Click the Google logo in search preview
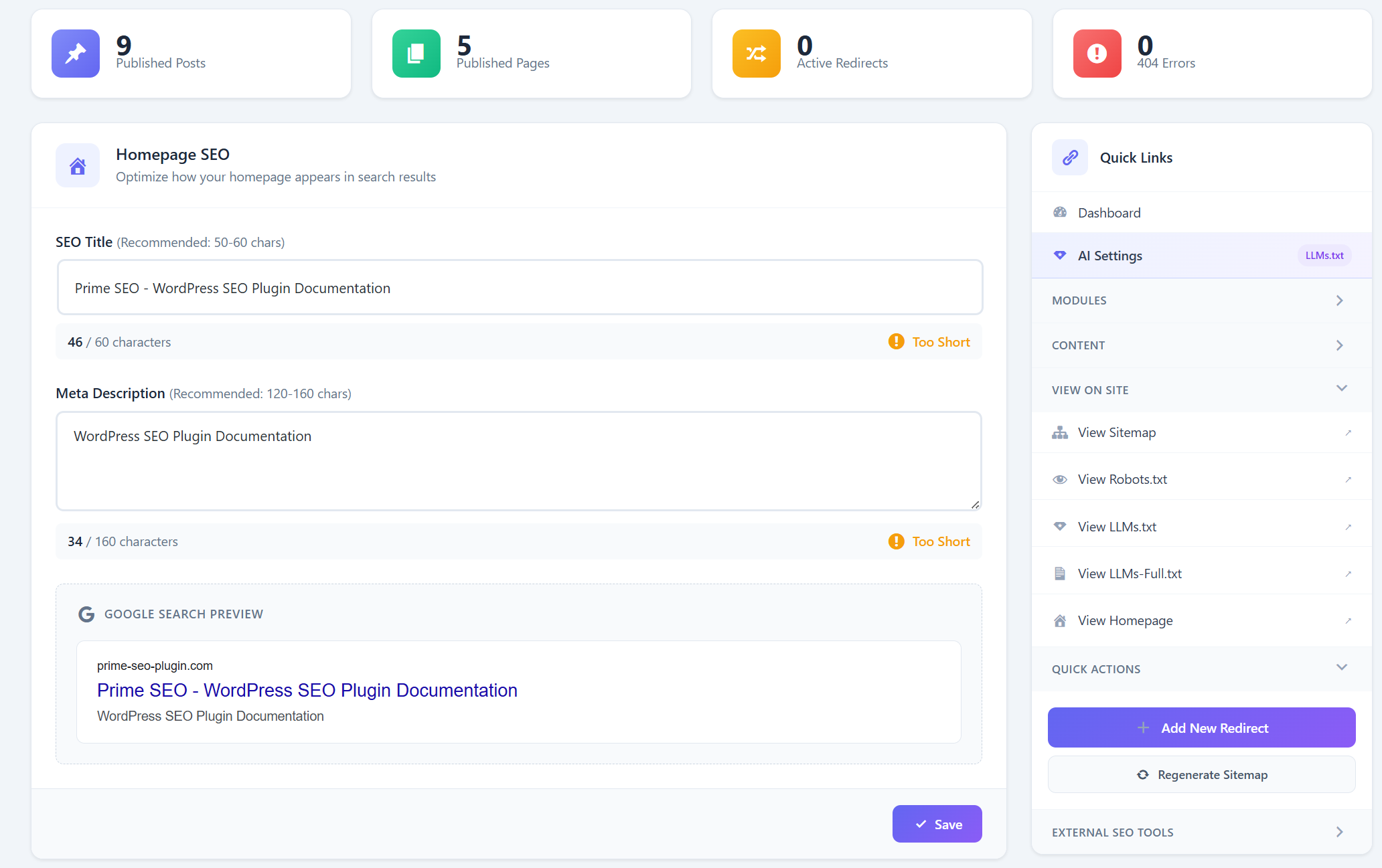This screenshot has width=1382, height=868. [x=86, y=614]
